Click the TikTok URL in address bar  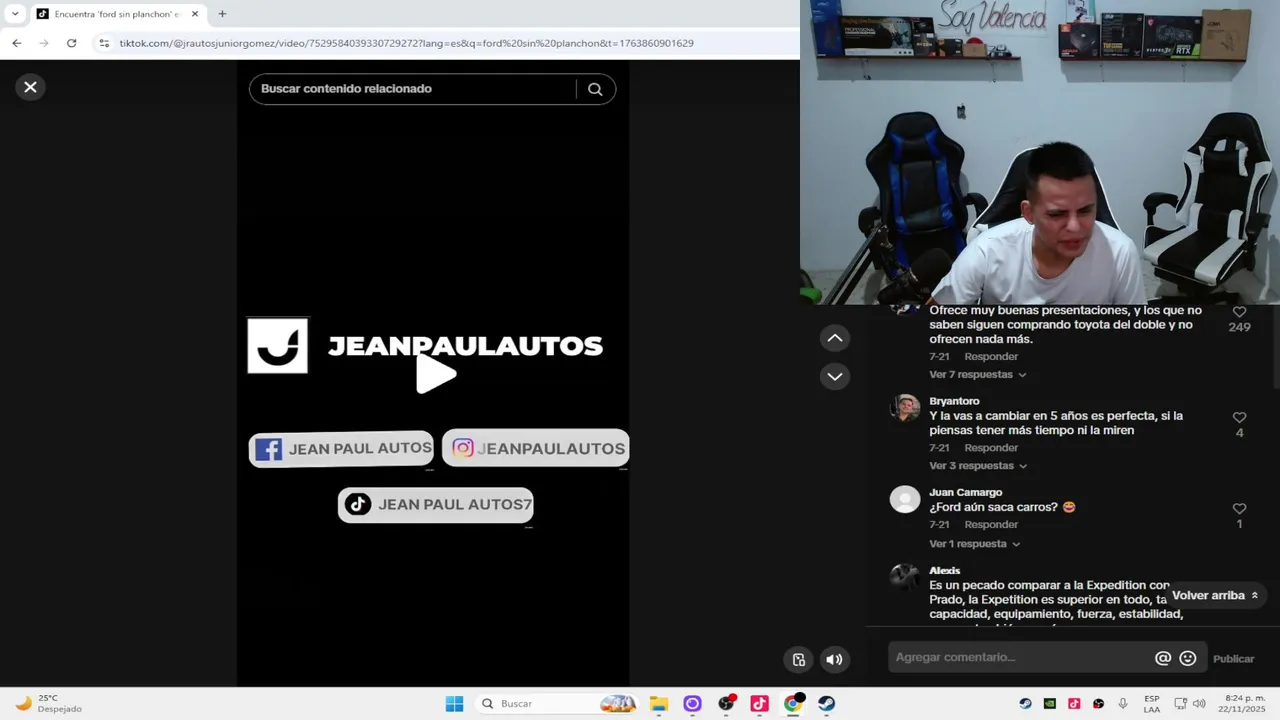click(x=406, y=43)
